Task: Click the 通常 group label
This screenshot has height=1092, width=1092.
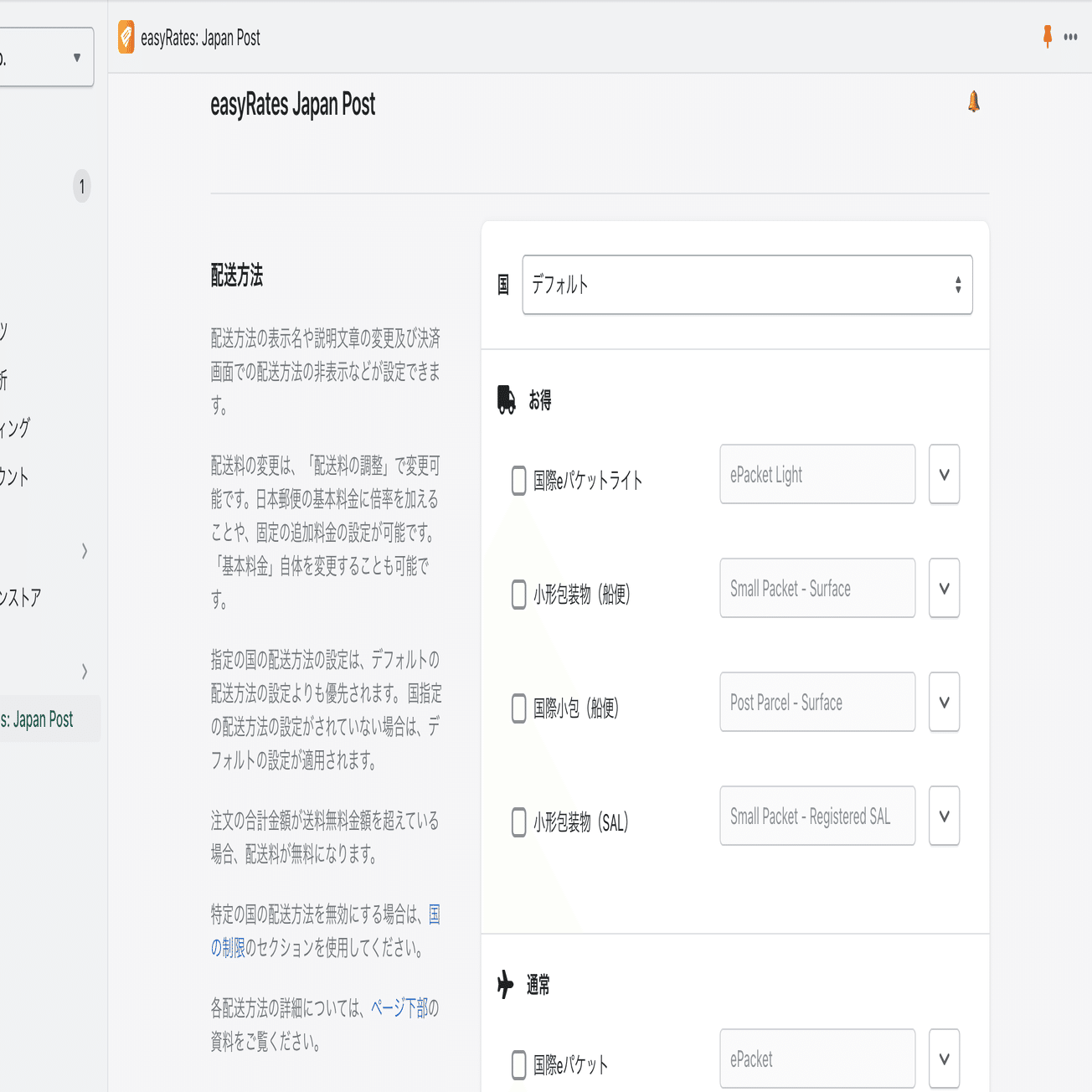Action: [x=538, y=986]
